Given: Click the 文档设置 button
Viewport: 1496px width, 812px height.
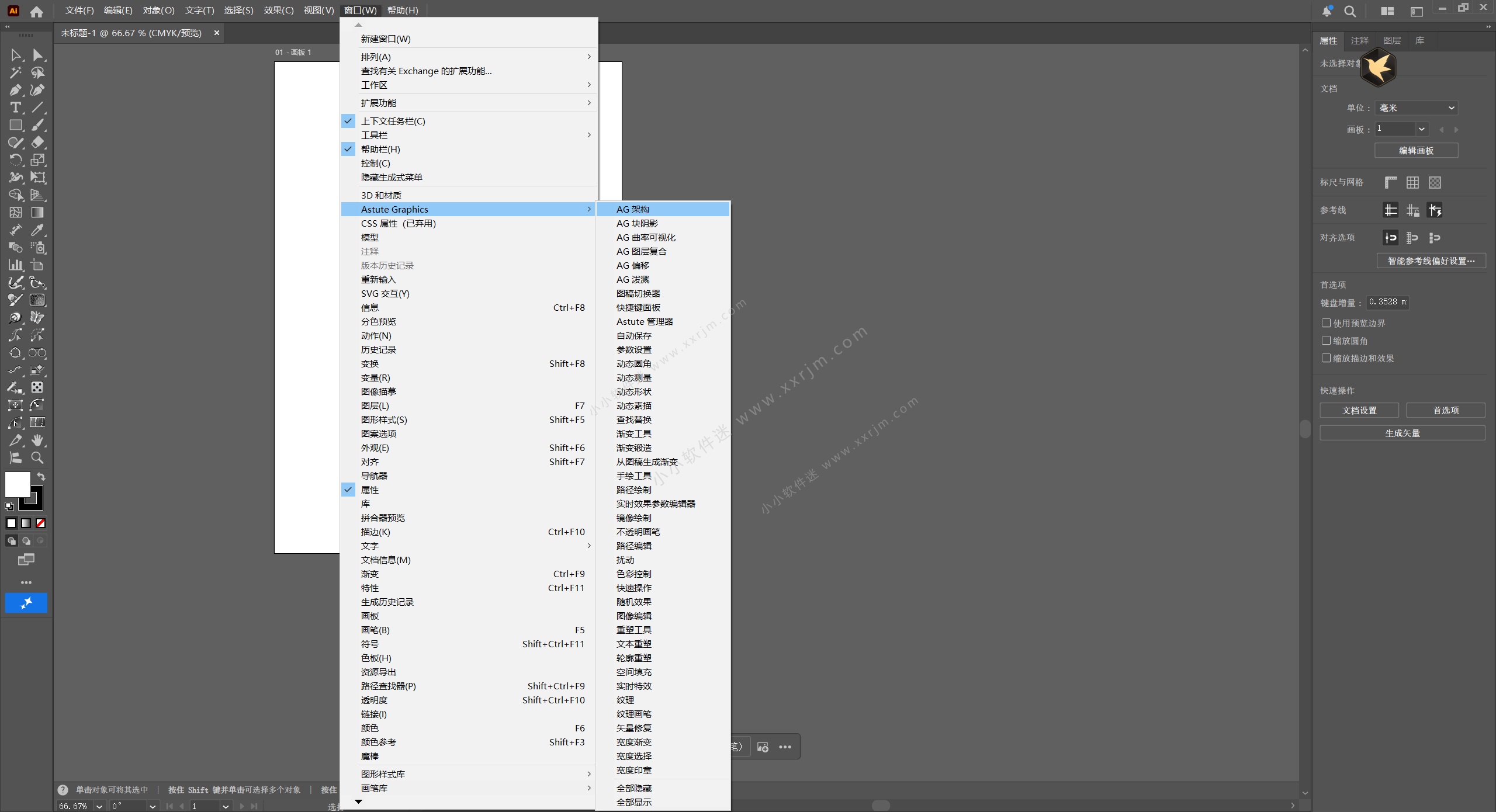Looking at the screenshot, I should 1359,411.
